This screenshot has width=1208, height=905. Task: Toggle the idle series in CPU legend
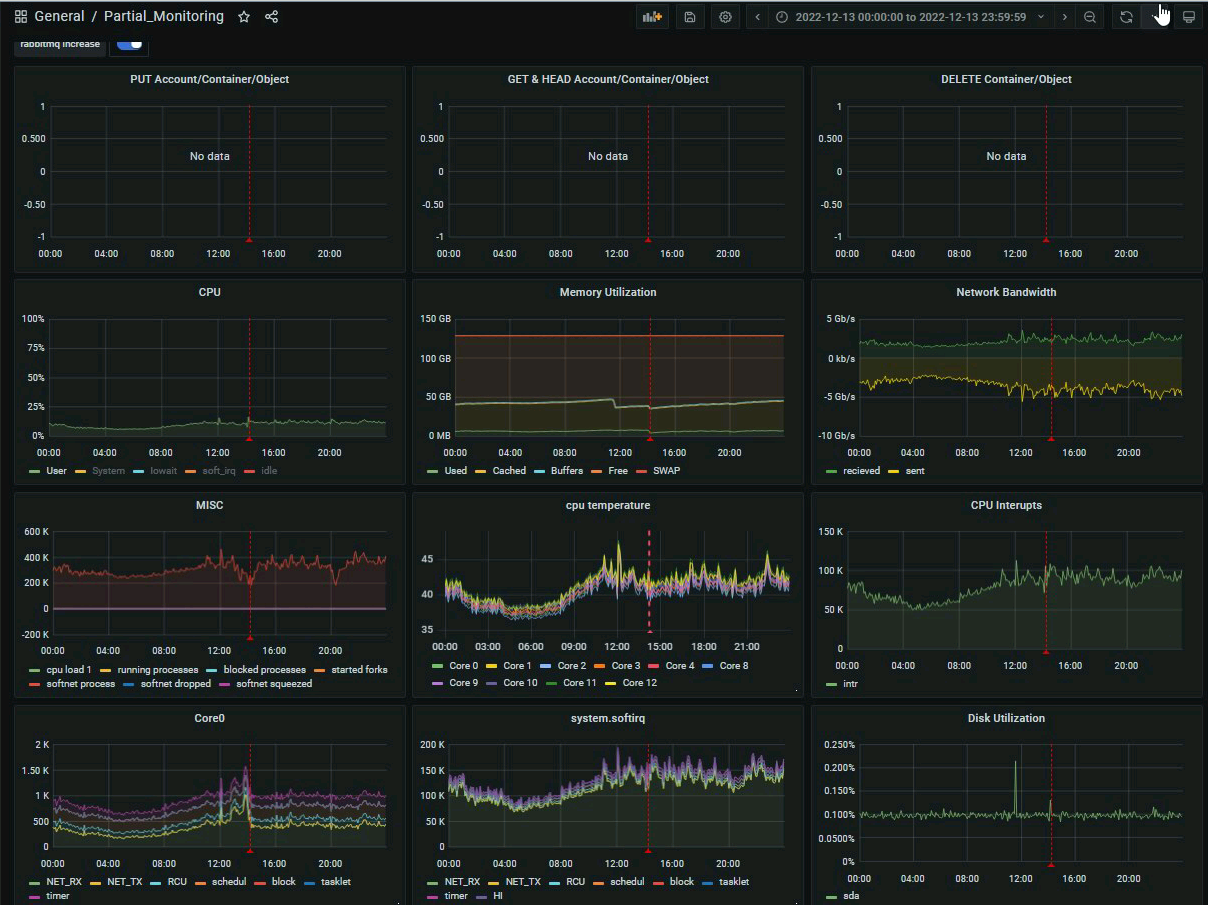269,470
